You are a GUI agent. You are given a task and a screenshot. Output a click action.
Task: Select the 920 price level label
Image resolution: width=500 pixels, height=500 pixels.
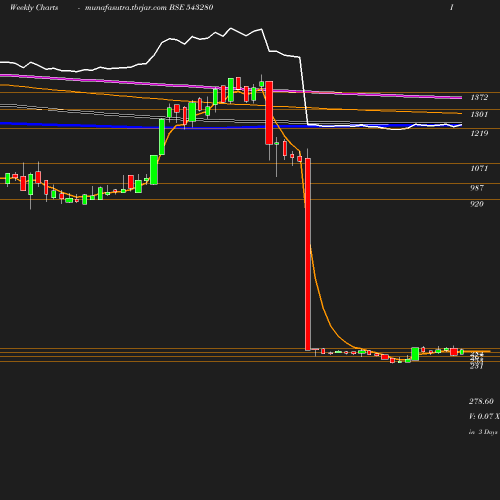477,204
